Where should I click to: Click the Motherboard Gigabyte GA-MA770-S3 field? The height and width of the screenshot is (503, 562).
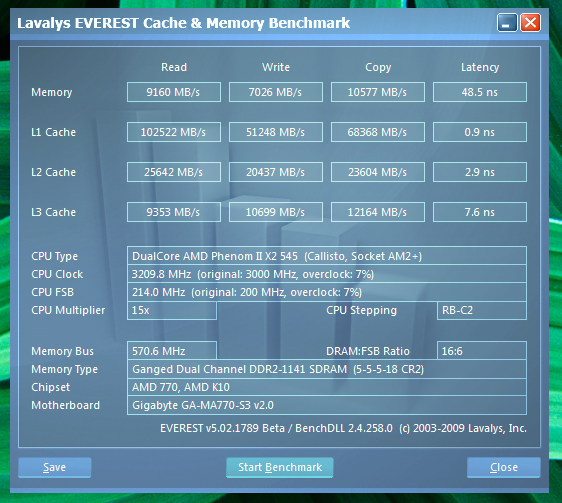tap(327, 405)
